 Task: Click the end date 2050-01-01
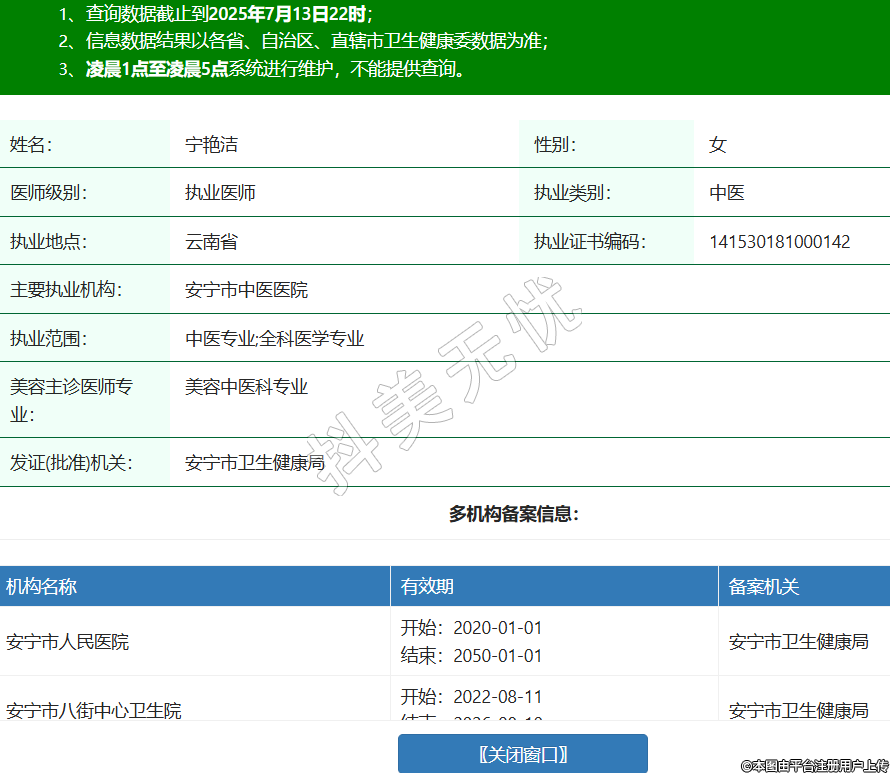click(x=497, y=656)
